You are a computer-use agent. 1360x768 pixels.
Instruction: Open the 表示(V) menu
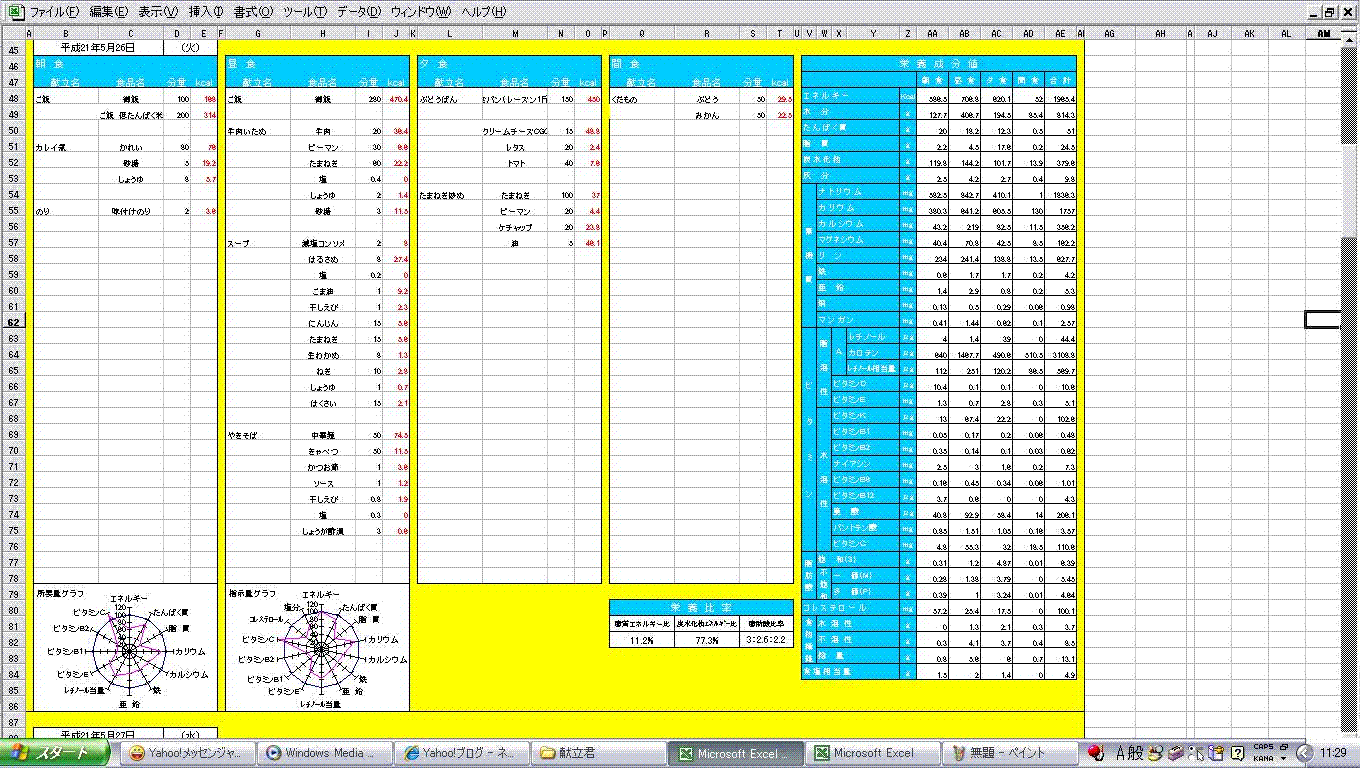157,12
